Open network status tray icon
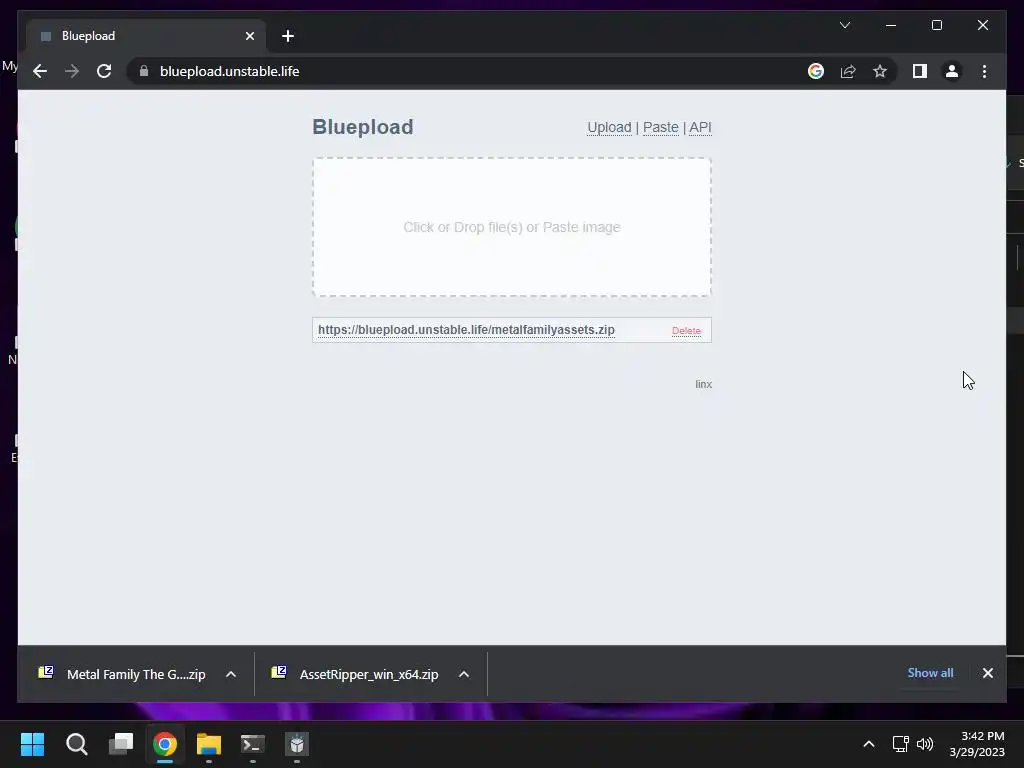Viewport: 1024px width, 768px height. point(901,744)
